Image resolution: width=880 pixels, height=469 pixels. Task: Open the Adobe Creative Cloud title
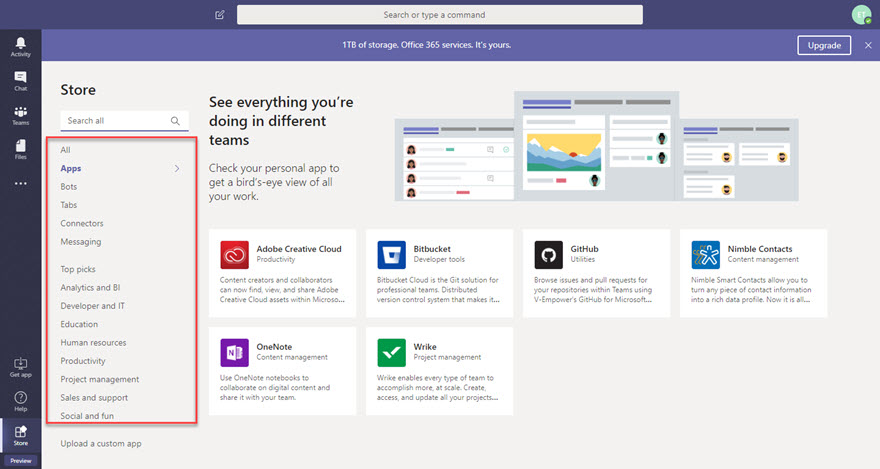click(x=299, y=249)
